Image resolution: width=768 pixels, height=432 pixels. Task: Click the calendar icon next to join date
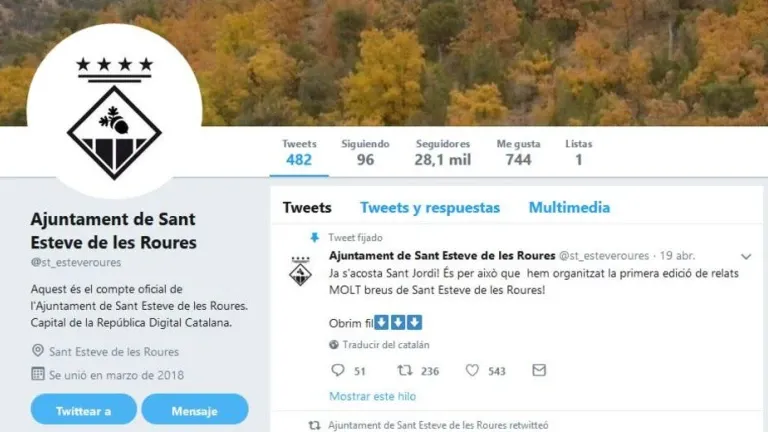point(38,374)
